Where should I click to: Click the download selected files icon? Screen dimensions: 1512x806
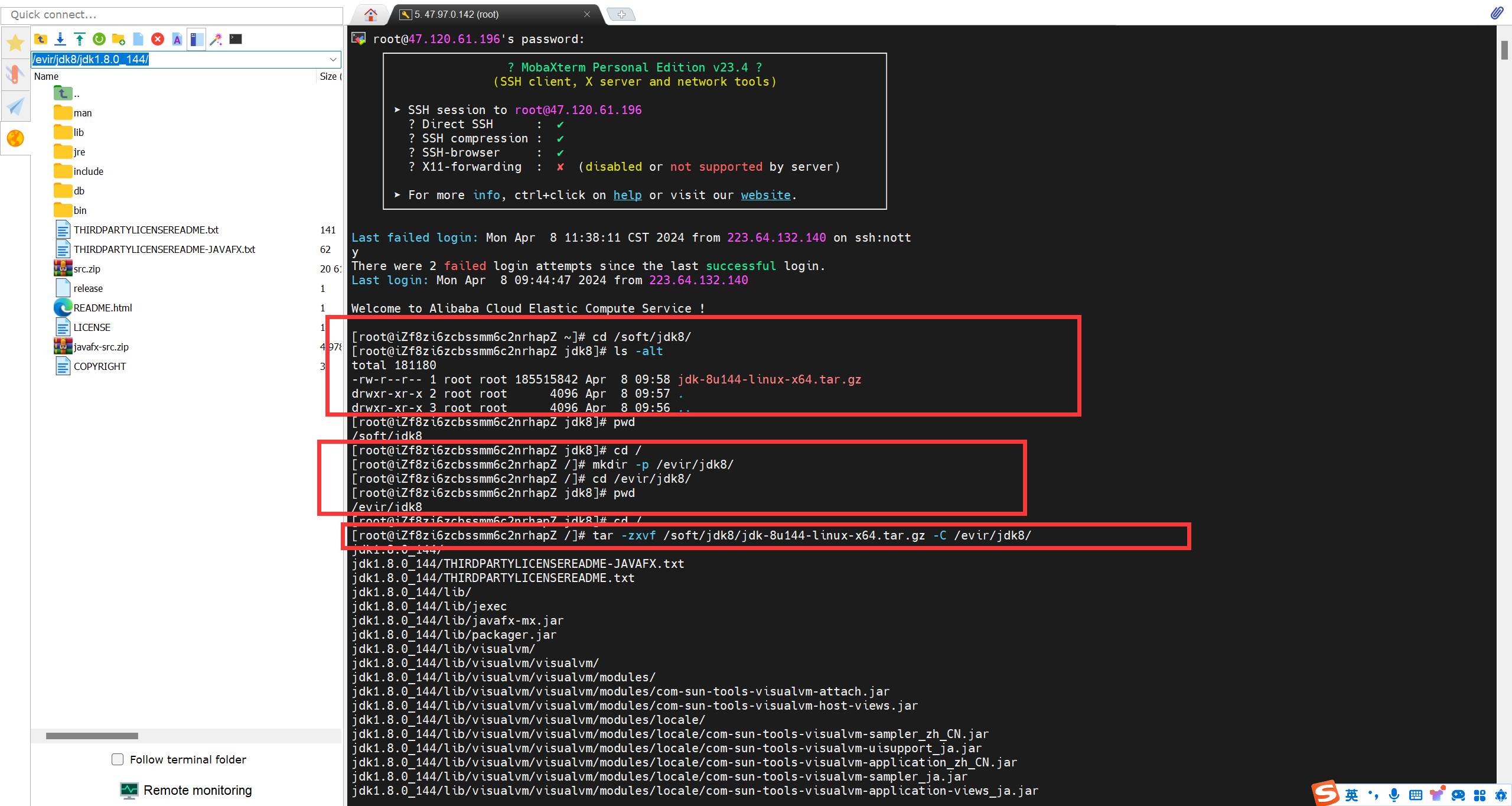pyautogui.click(x=60, y=39)
